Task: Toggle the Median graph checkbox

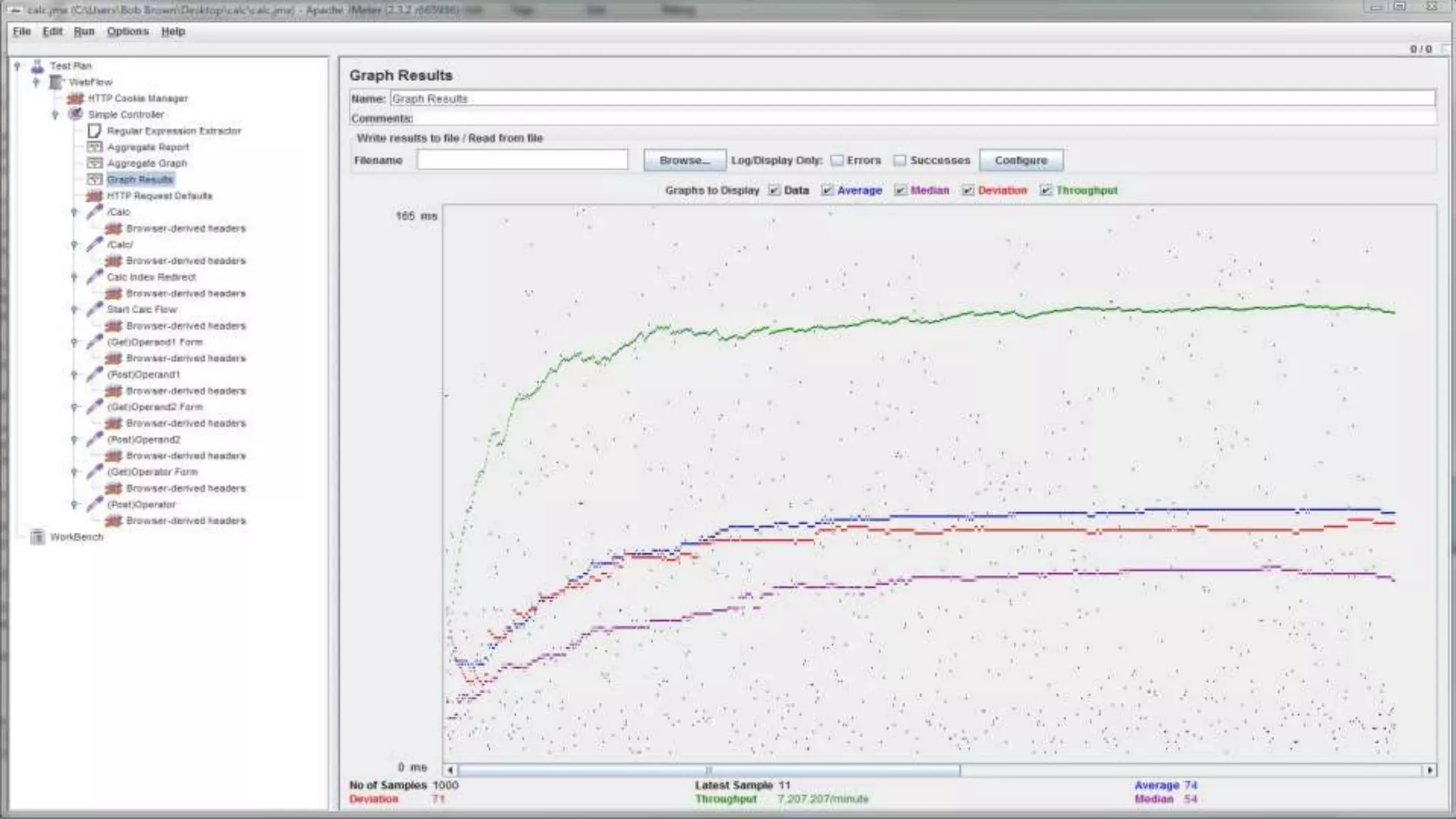Action: coord(901,191)
